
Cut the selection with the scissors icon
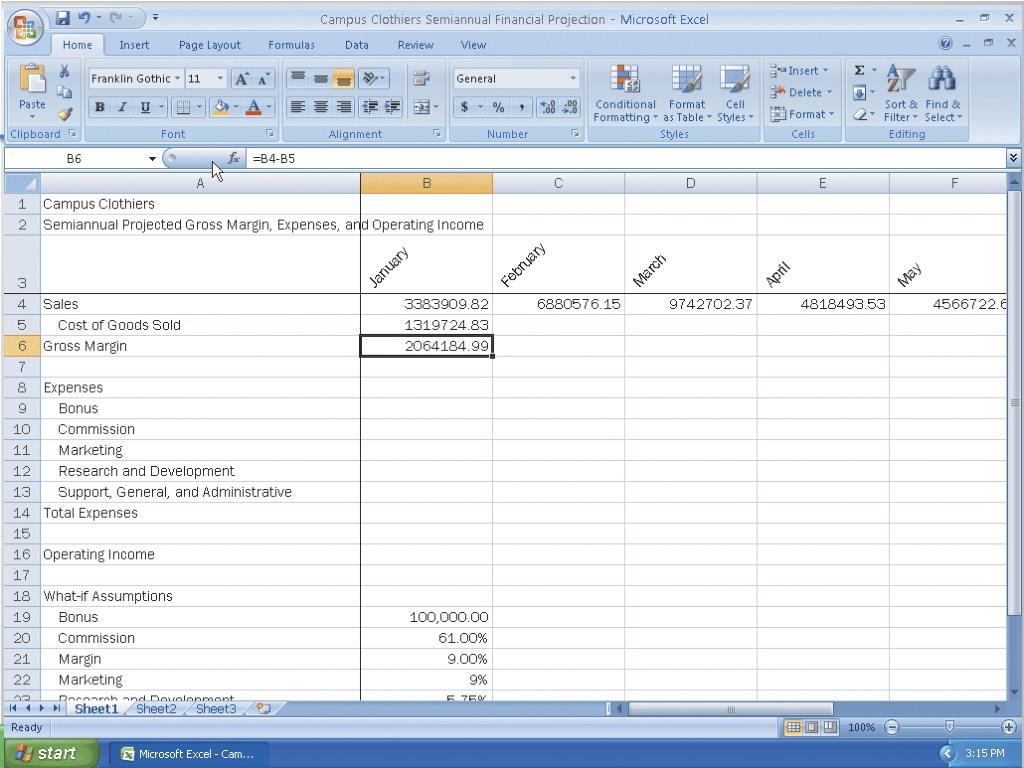(x=64, y=71)
